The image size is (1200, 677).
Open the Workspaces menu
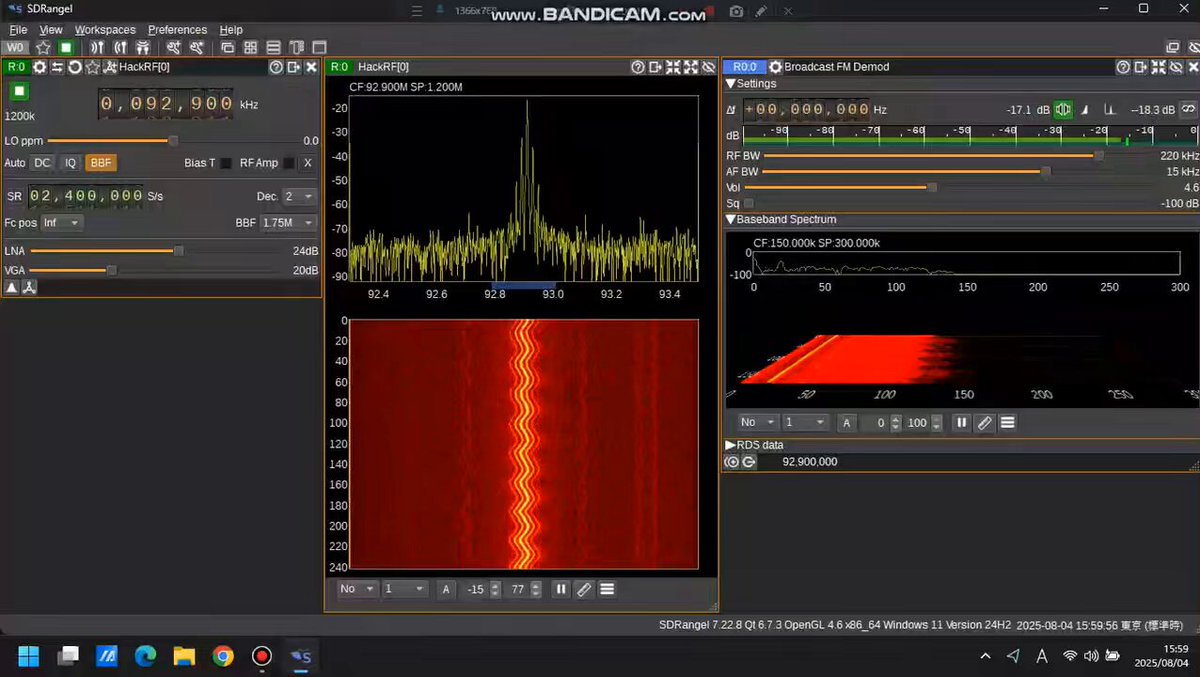click(x=105, y=30)
